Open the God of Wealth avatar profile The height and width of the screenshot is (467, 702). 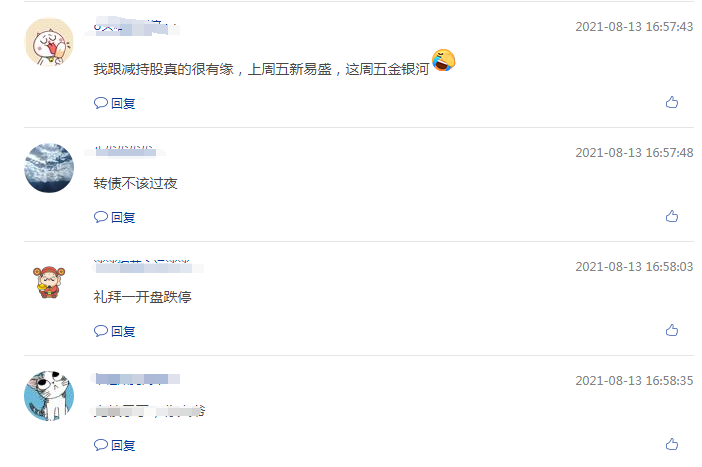tap(49, 282)
